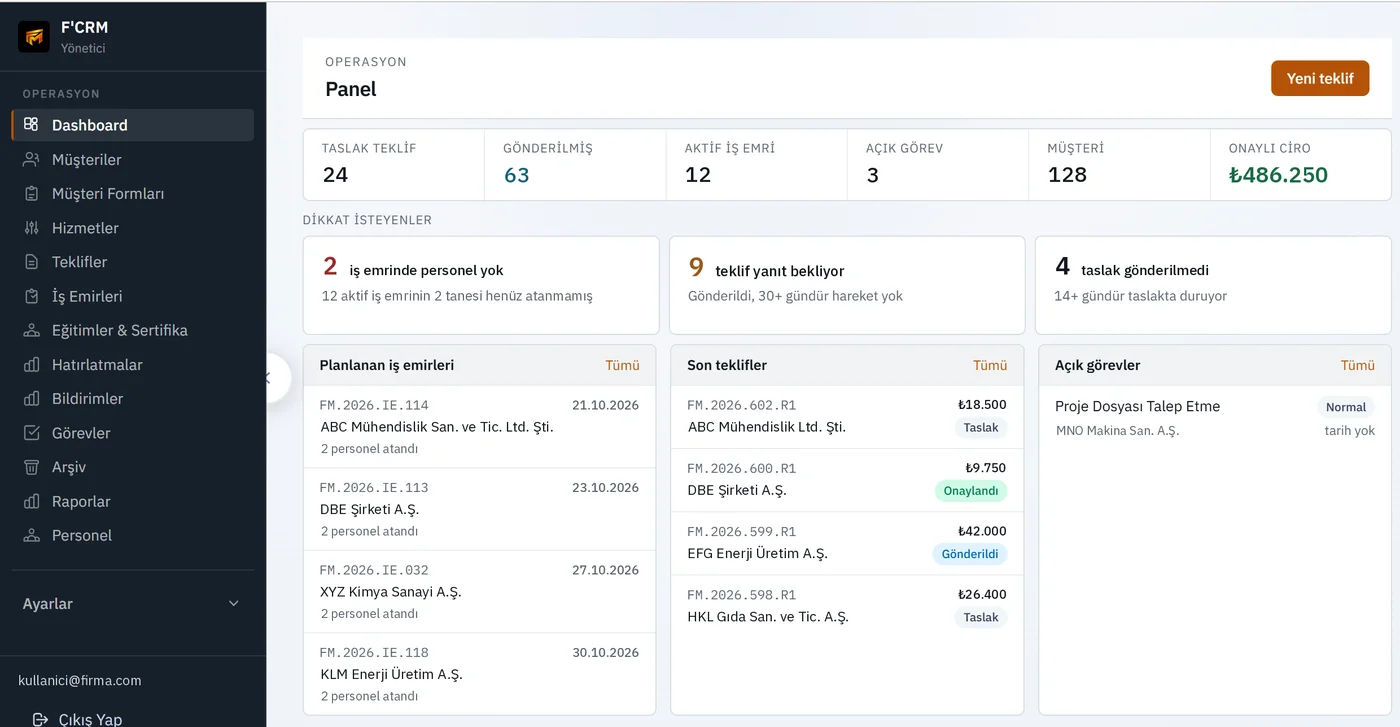
Task: Click the Personel user icon
Action: click(x=32, y=535)
